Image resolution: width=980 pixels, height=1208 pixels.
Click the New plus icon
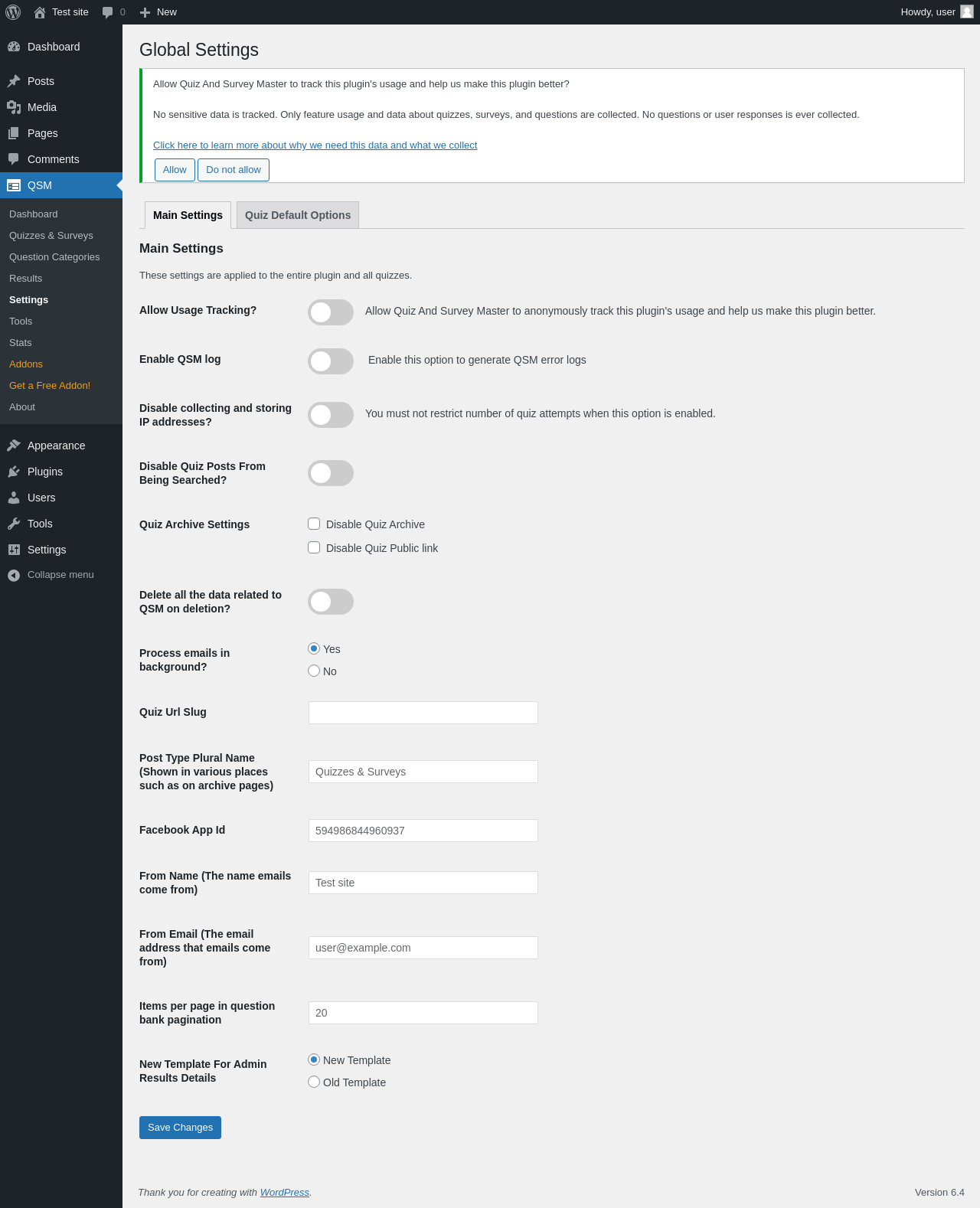(x=145, y=12)
